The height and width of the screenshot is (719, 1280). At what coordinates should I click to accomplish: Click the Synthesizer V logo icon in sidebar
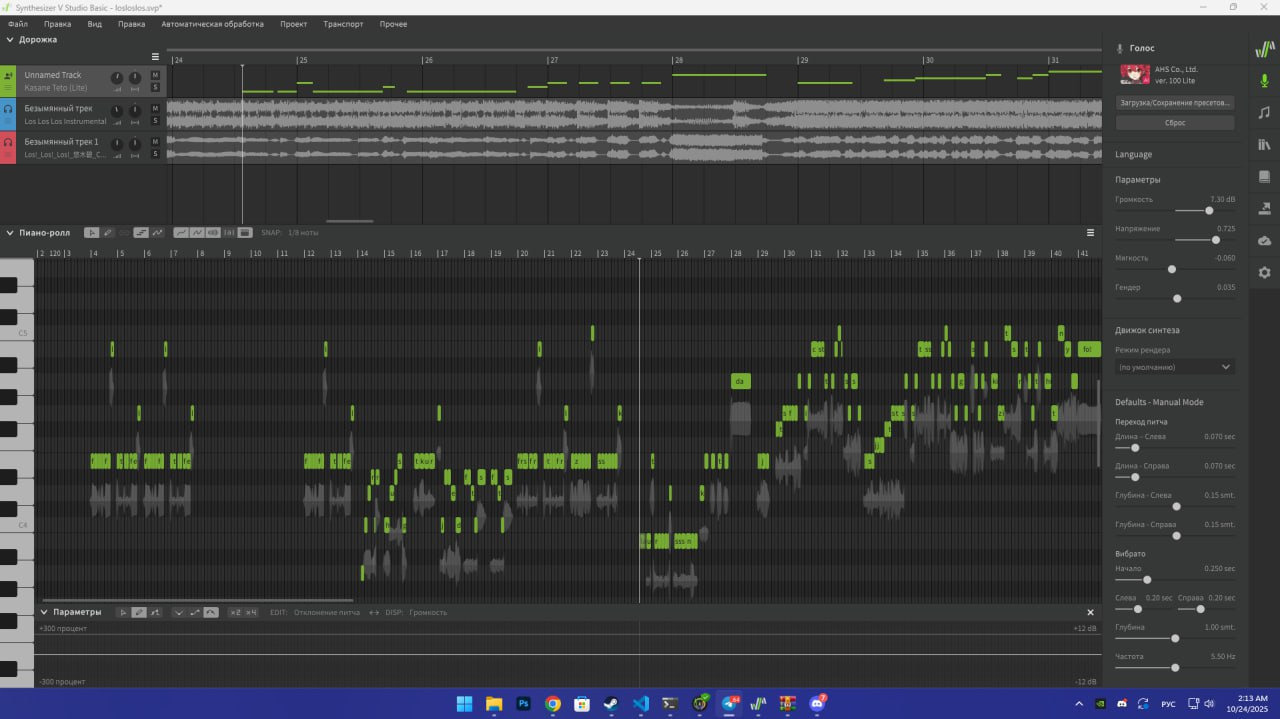(1264, 48)
